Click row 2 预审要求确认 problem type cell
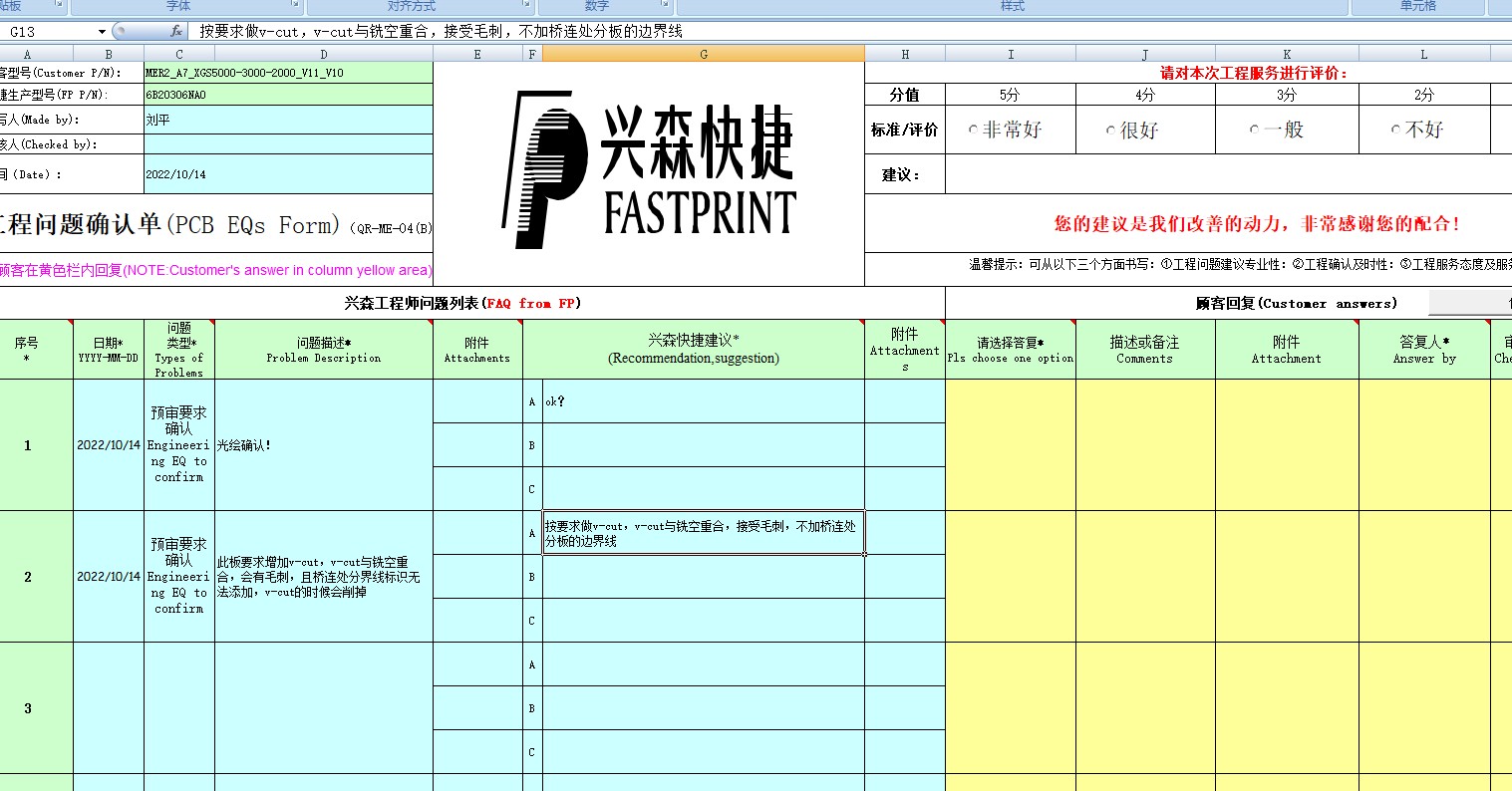This screenshot has width=1512, height=791. [x=179, y=577]
